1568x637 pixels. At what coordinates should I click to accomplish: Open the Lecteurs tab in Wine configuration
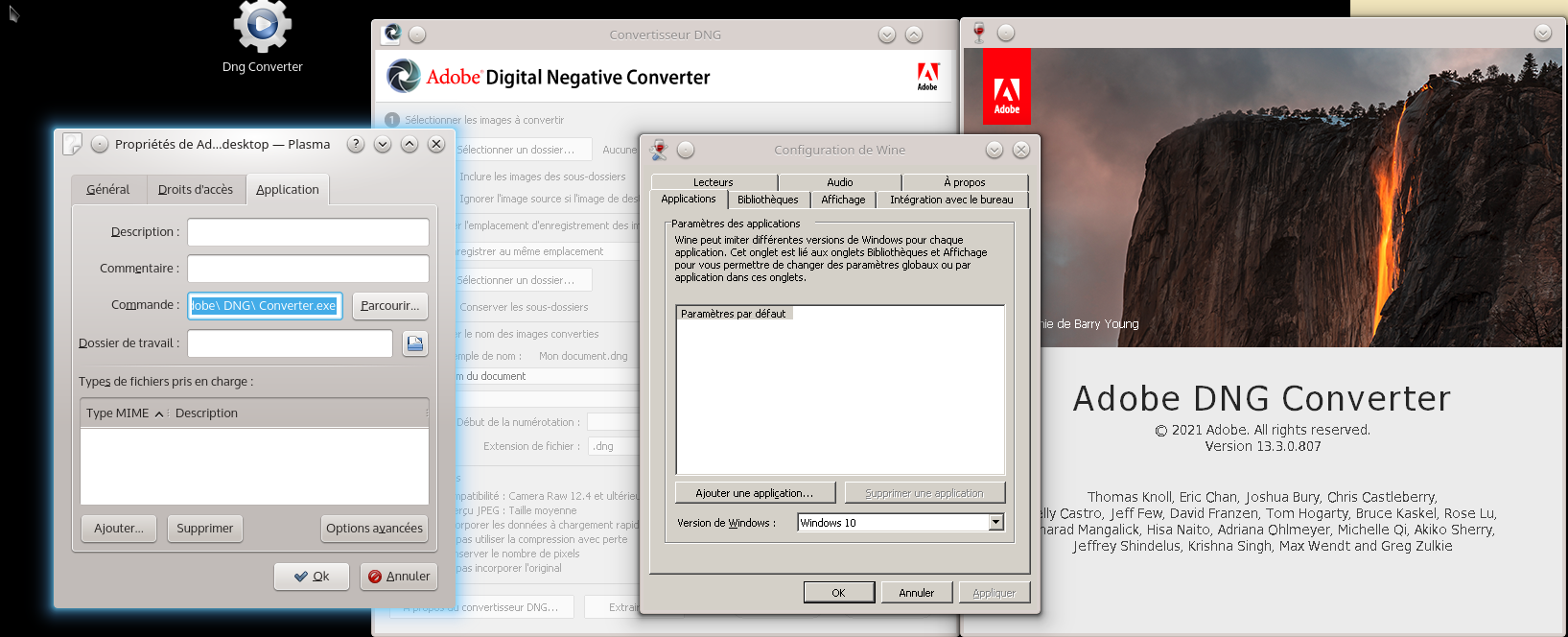tap(714, 182)
